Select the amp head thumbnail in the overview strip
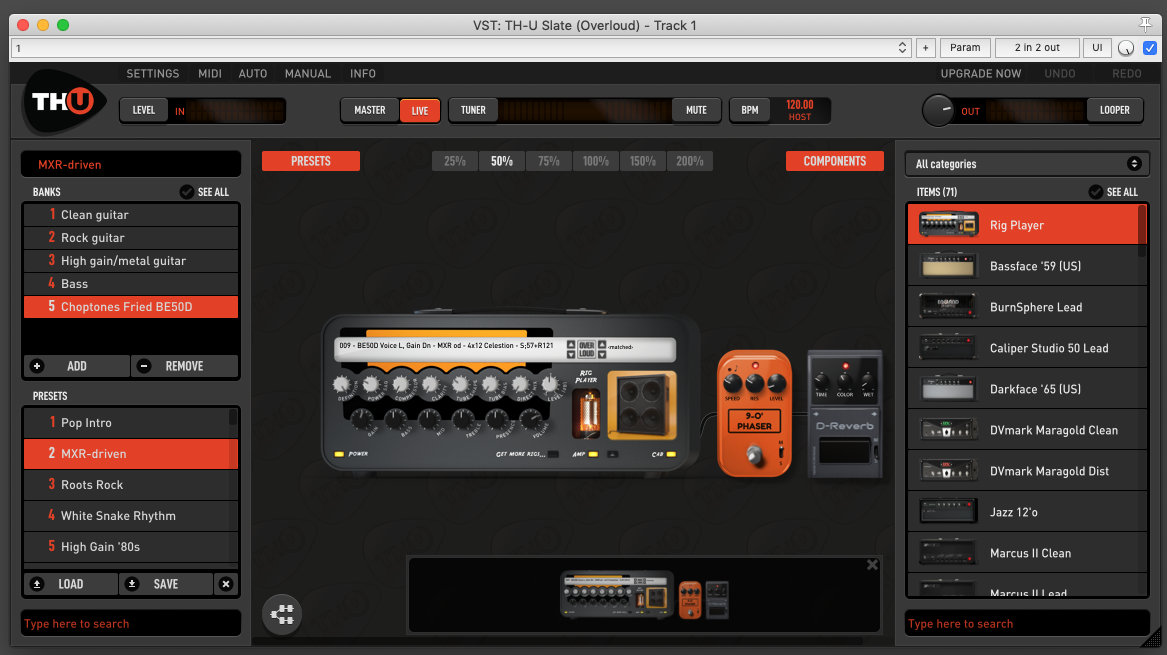 [x=616, y=595]
